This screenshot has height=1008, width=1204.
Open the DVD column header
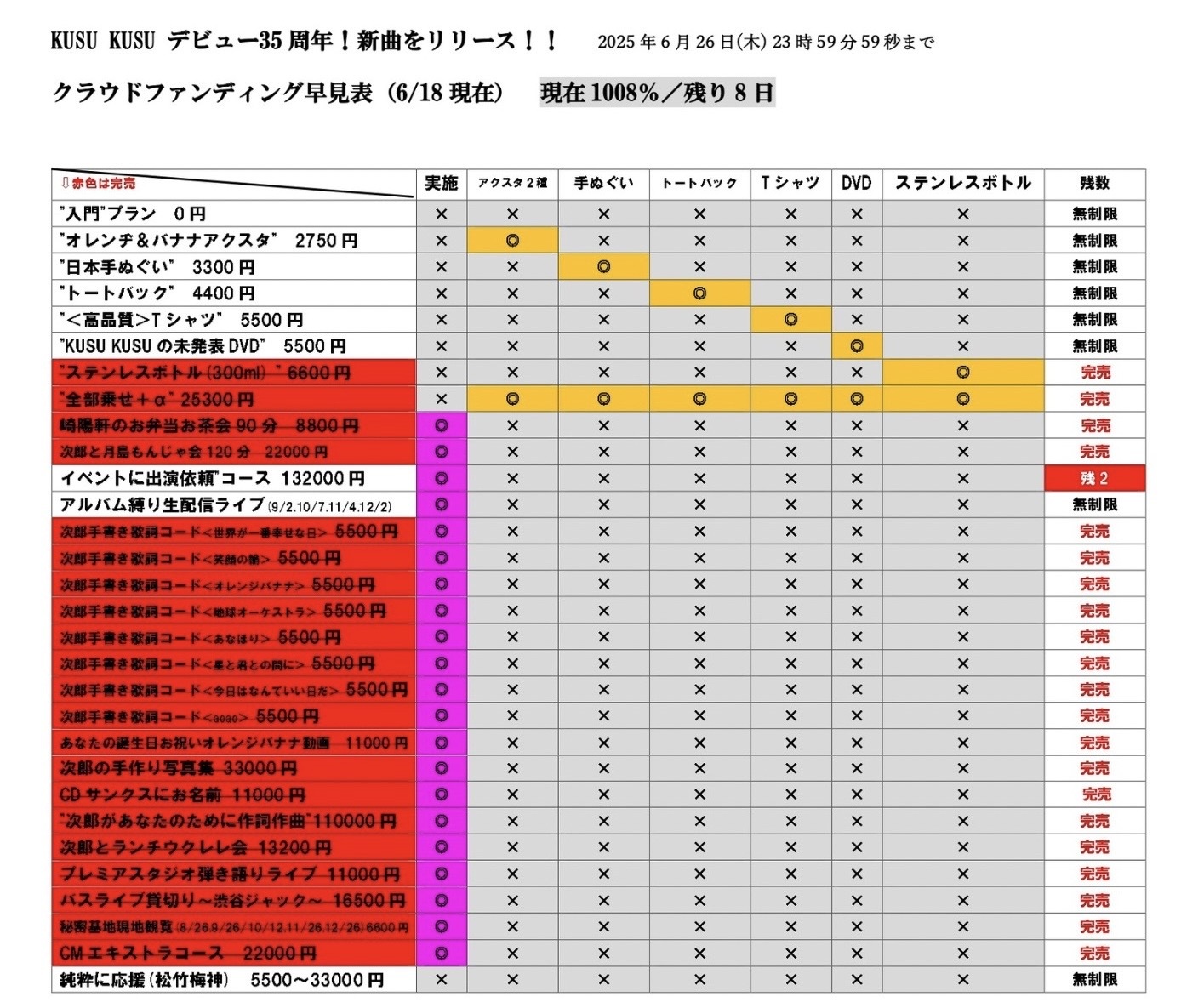(x=855, y=182)
